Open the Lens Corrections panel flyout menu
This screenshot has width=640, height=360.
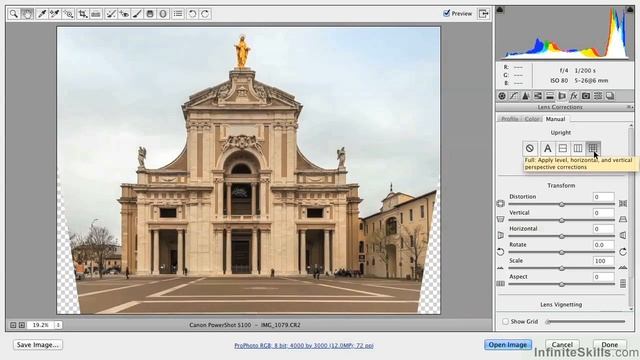pos(629,107)
